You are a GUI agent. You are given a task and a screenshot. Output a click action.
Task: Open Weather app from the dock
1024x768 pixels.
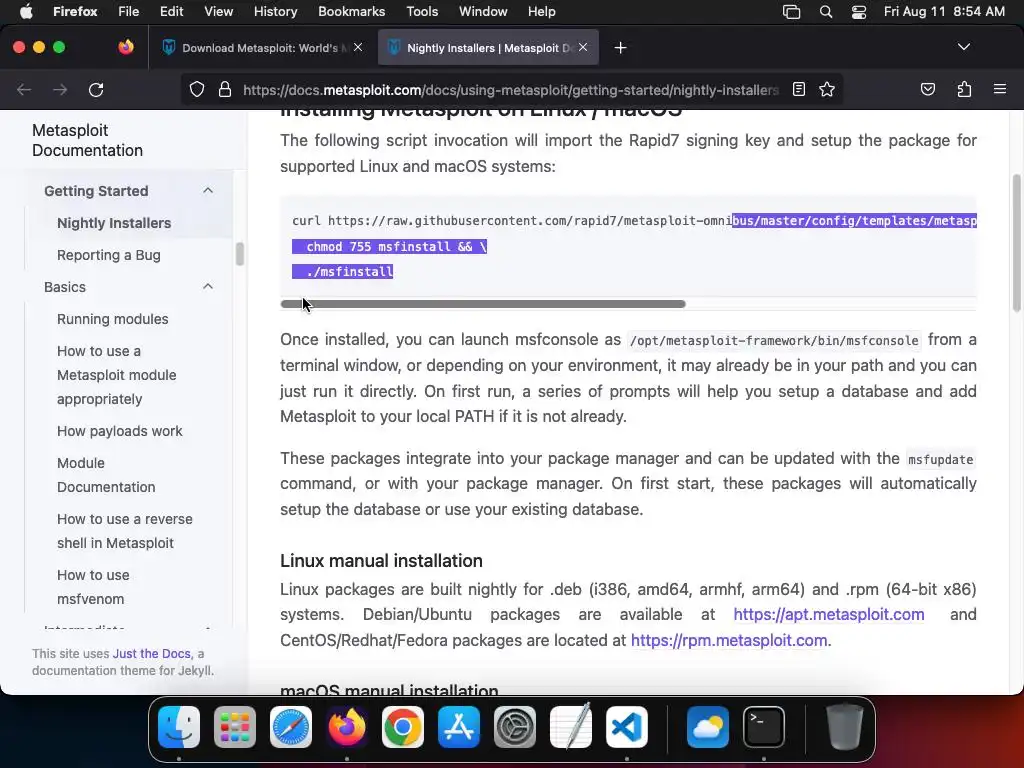point(708,727)
